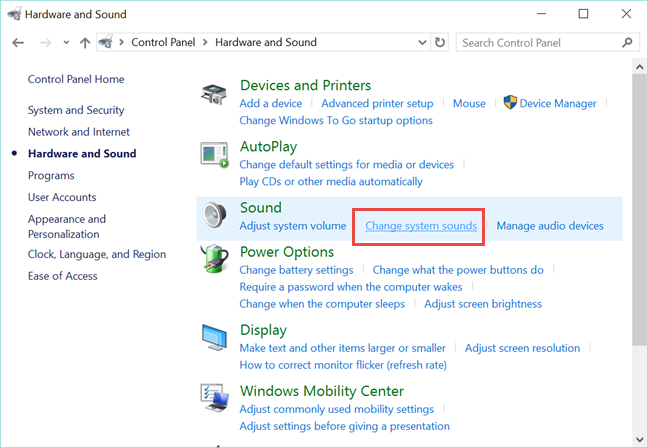
Task: Open the address bar history dropdown
Action: click(420, 43)
